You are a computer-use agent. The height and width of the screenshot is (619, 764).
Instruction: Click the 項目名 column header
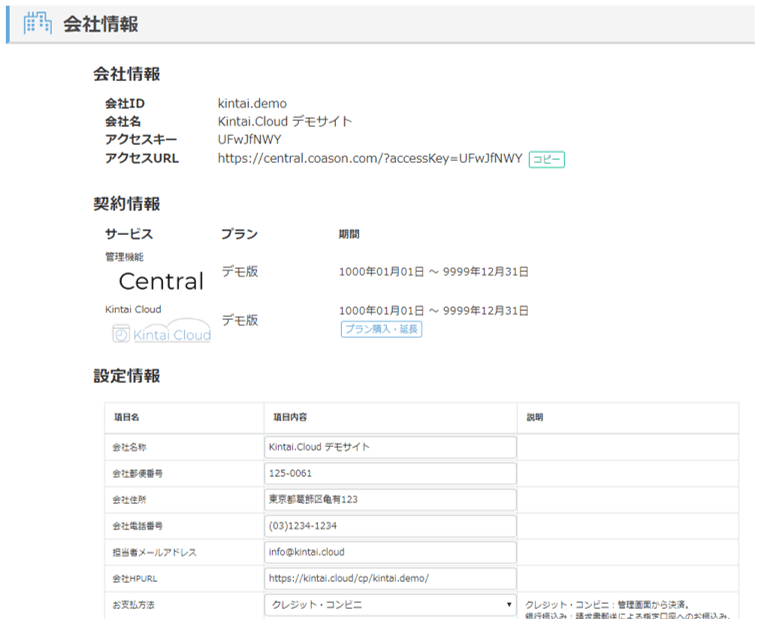click(128, 417)
